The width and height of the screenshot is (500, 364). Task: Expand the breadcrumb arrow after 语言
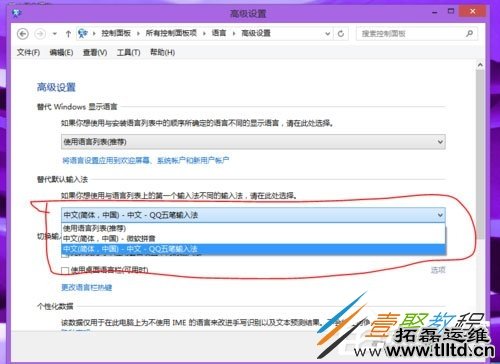(234, 34)
